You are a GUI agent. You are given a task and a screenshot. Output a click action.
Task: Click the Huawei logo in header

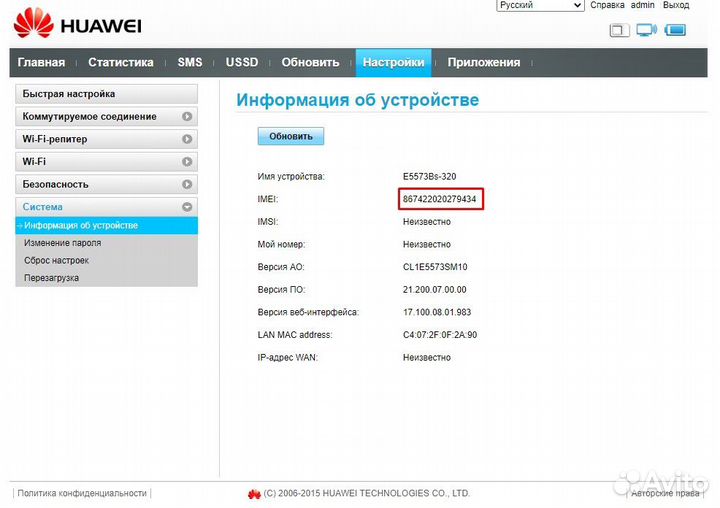click(78, 24)
